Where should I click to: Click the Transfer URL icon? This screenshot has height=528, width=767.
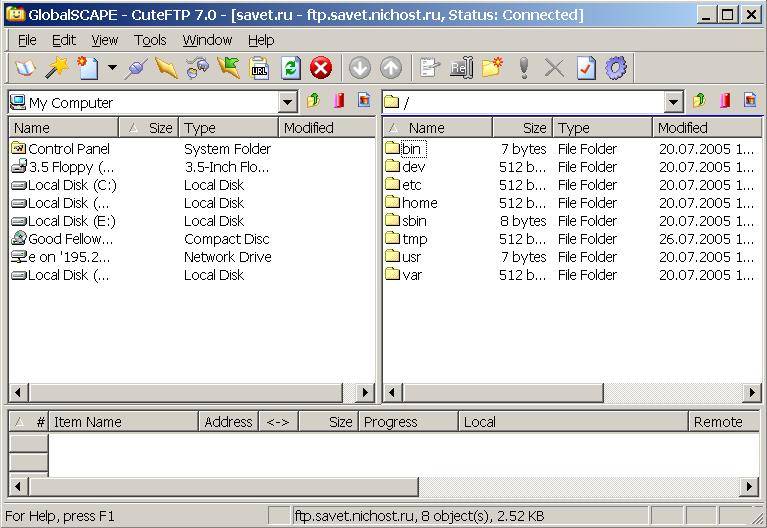(x=259, y=68)
